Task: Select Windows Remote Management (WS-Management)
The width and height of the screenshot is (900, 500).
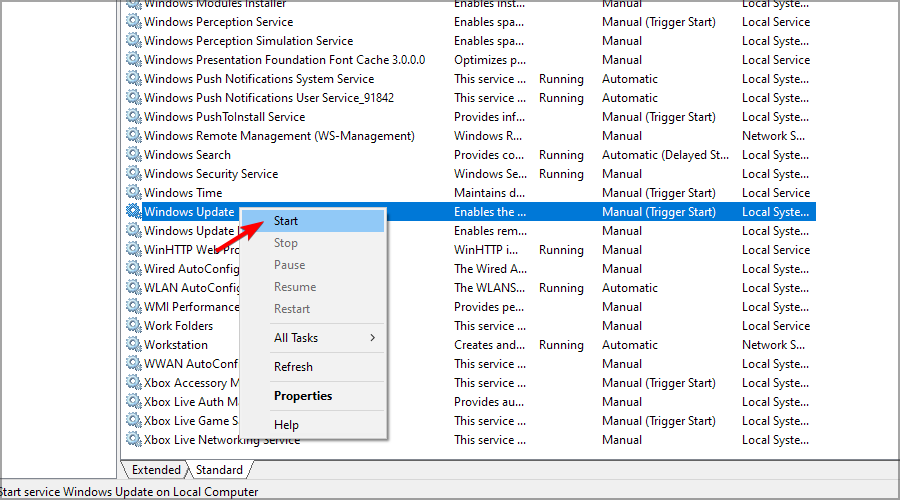Action: pos(280,135)
